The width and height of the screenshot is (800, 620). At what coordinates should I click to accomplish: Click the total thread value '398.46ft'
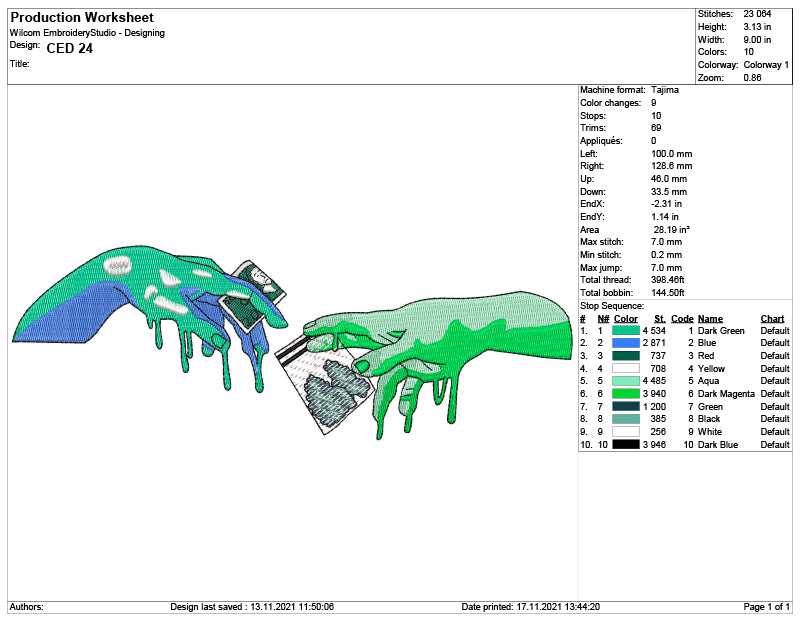[x=667, y=280]
